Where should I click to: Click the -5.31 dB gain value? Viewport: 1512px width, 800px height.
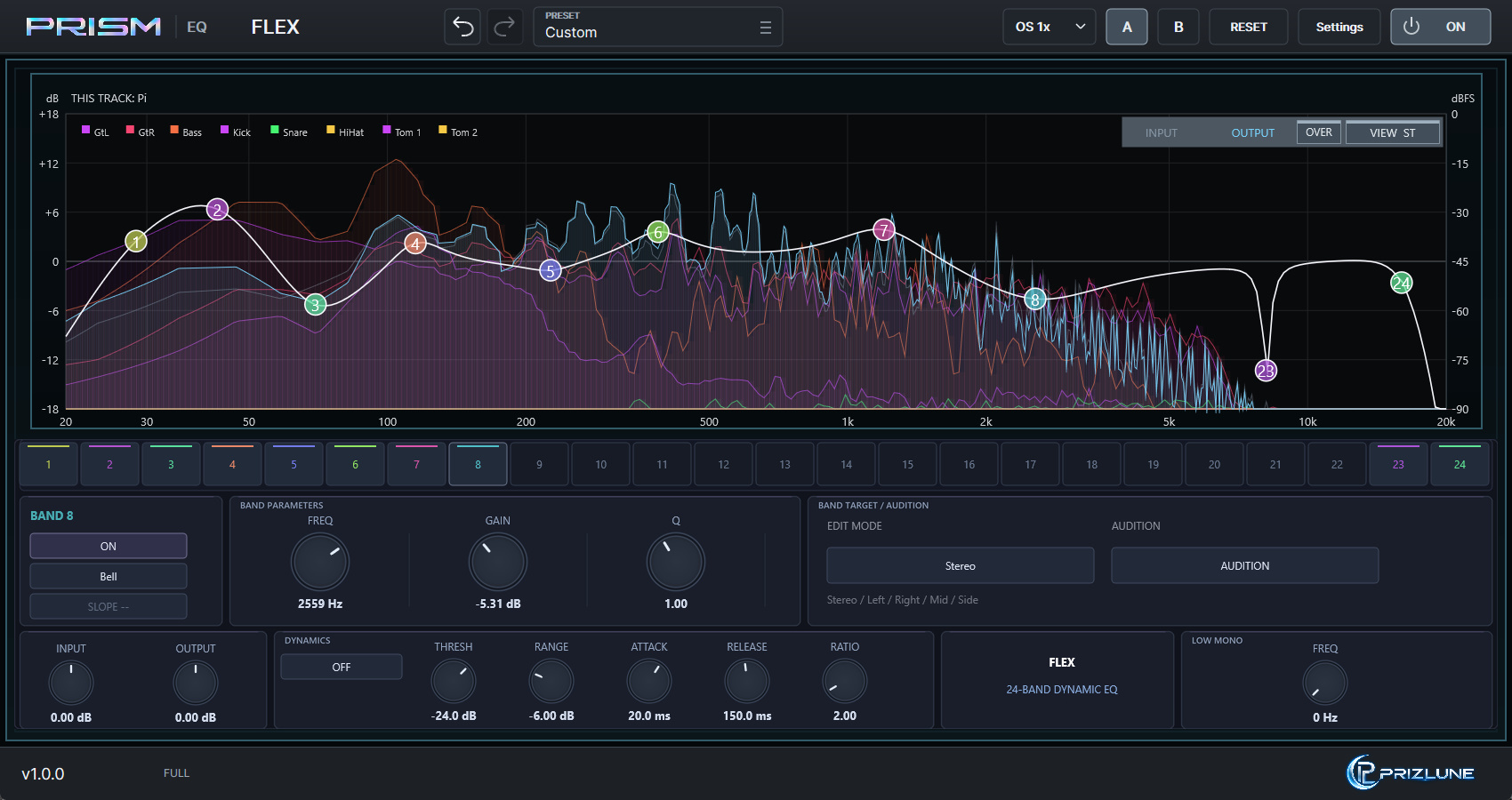[498, 604]
